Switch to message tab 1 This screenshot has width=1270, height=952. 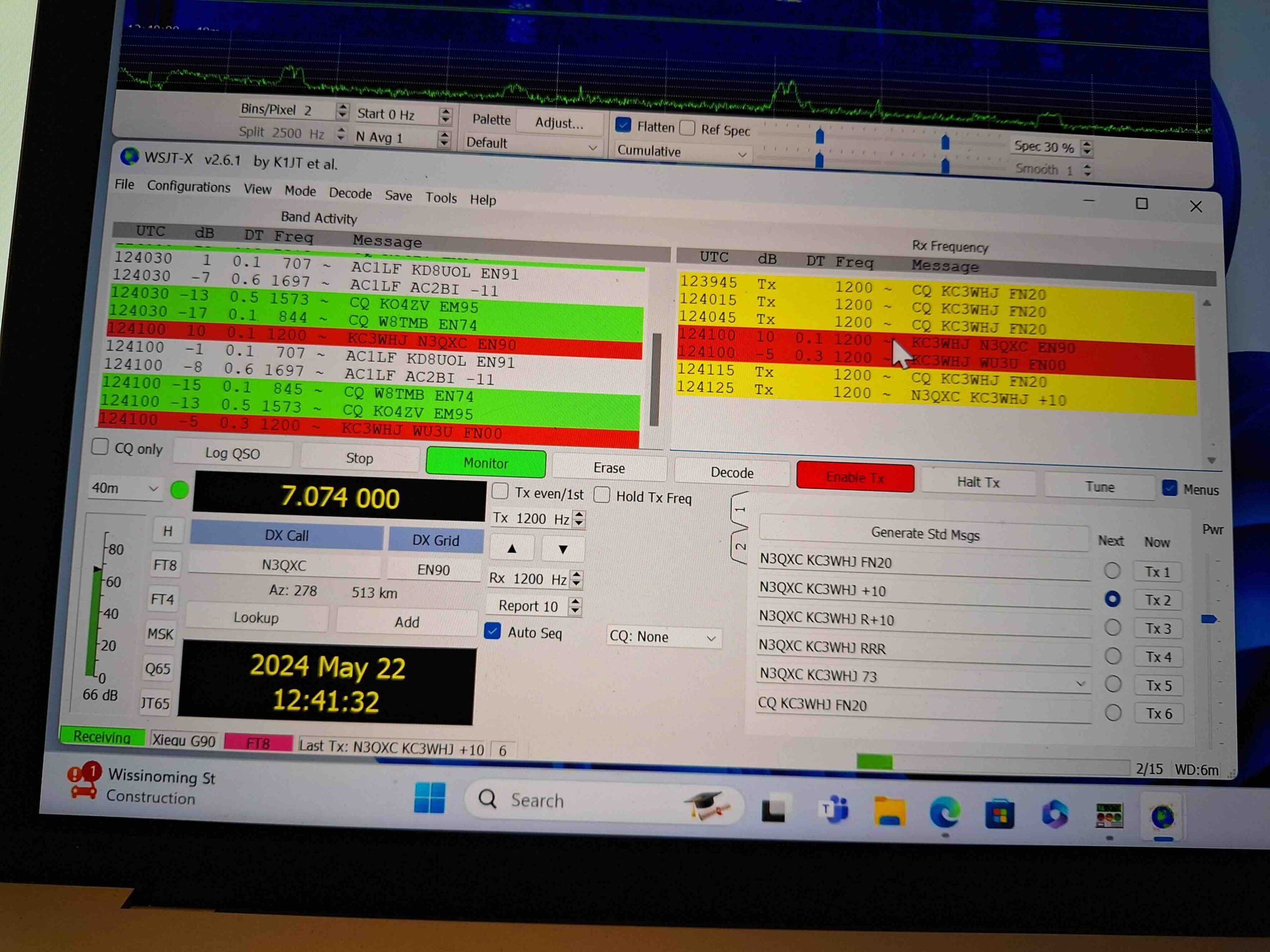click(740, 509)
